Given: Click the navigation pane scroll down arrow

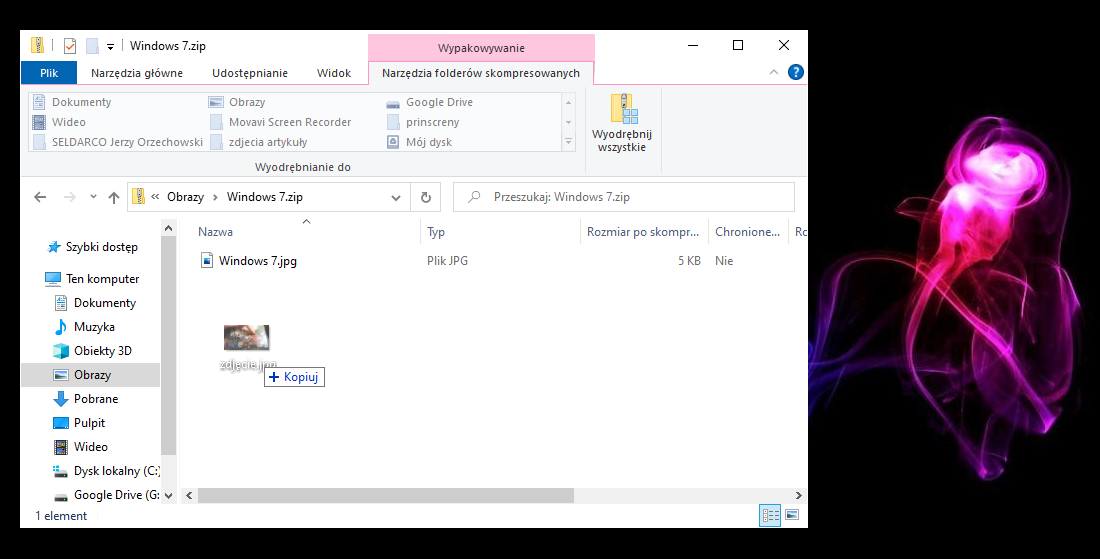Looking at the screenshot, I should [x=168, y=495].
